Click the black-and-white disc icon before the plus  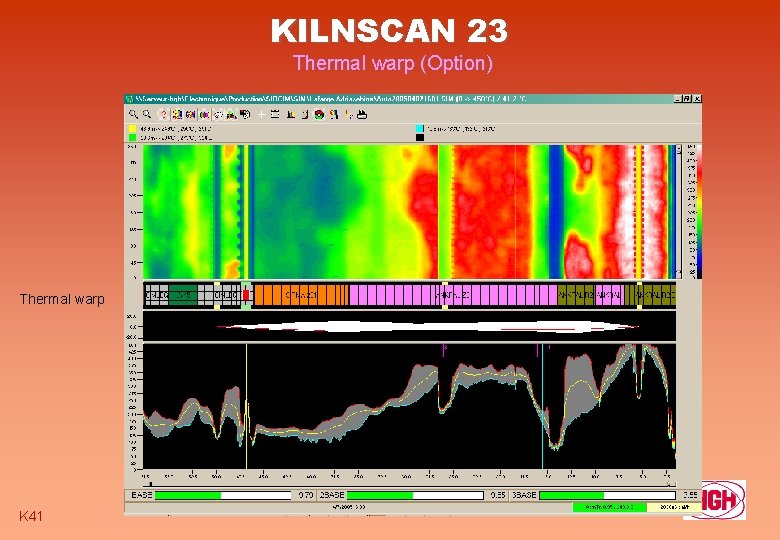point(245,114)
